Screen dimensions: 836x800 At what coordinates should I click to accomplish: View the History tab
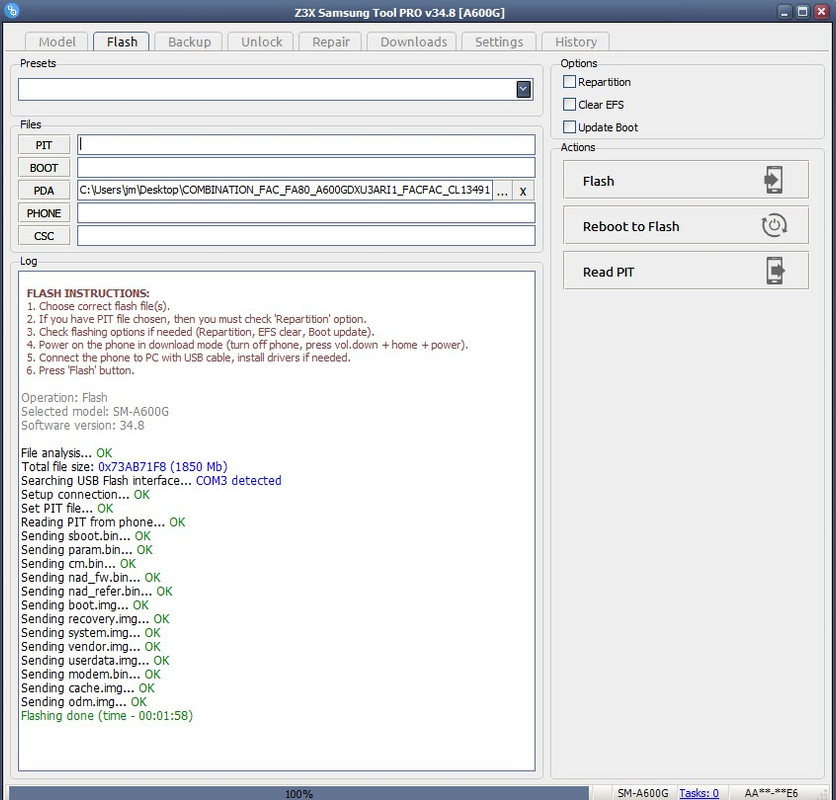[x=575, y=42]
